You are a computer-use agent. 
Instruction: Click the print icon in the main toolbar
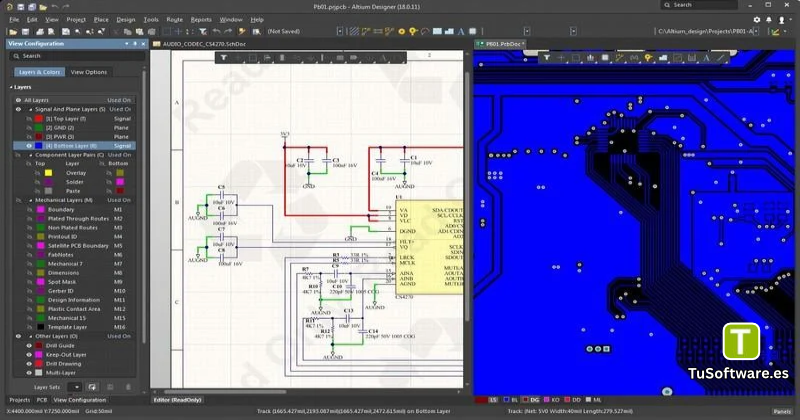40,32
